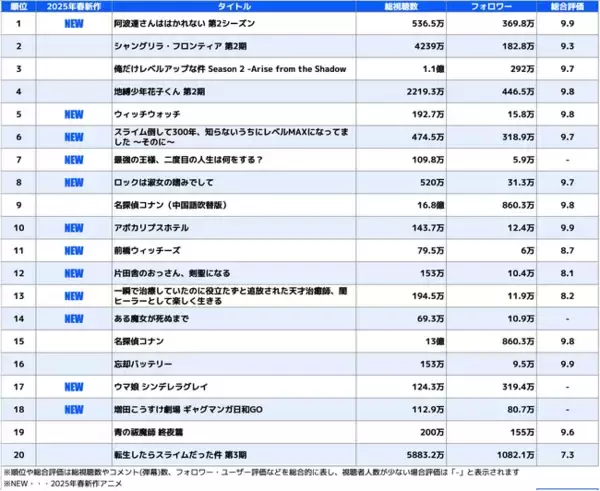Click the フォロワー column header
The width and height of the screenshot is (600, 491).
[491, 7]
